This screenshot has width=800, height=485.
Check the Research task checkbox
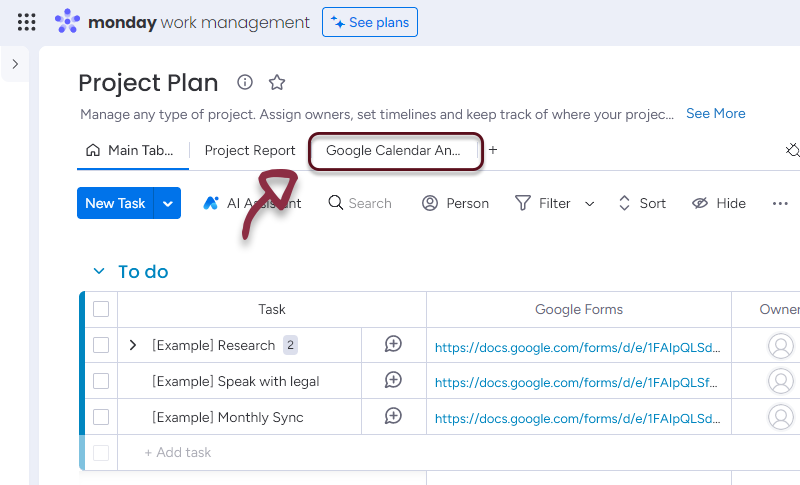(x=101, y=345)
